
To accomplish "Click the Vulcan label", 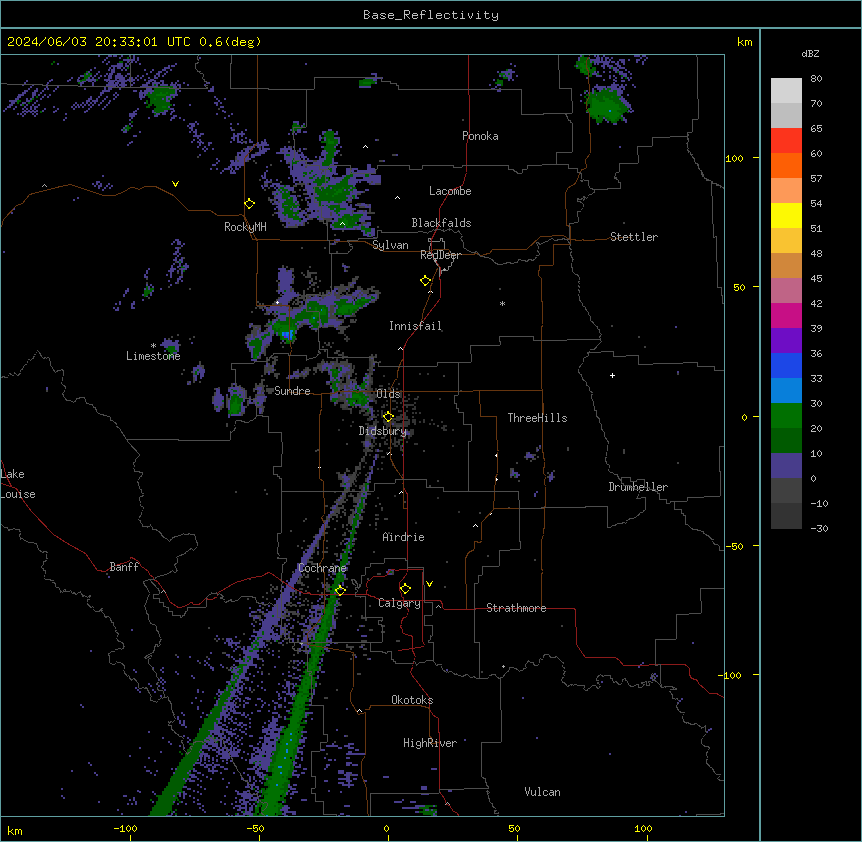I will coord(543,792).
